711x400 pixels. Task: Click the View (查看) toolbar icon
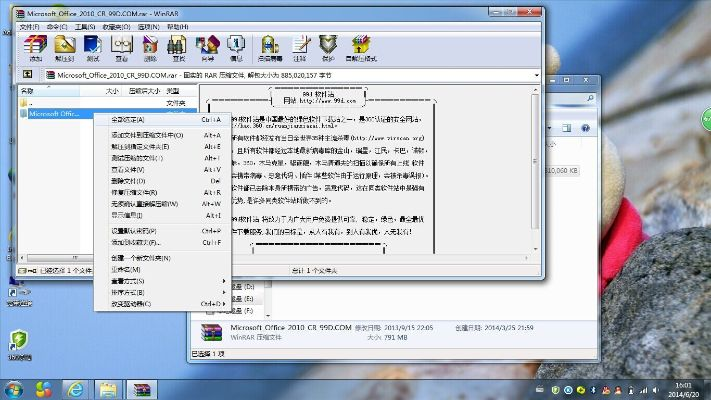[122, 47]
